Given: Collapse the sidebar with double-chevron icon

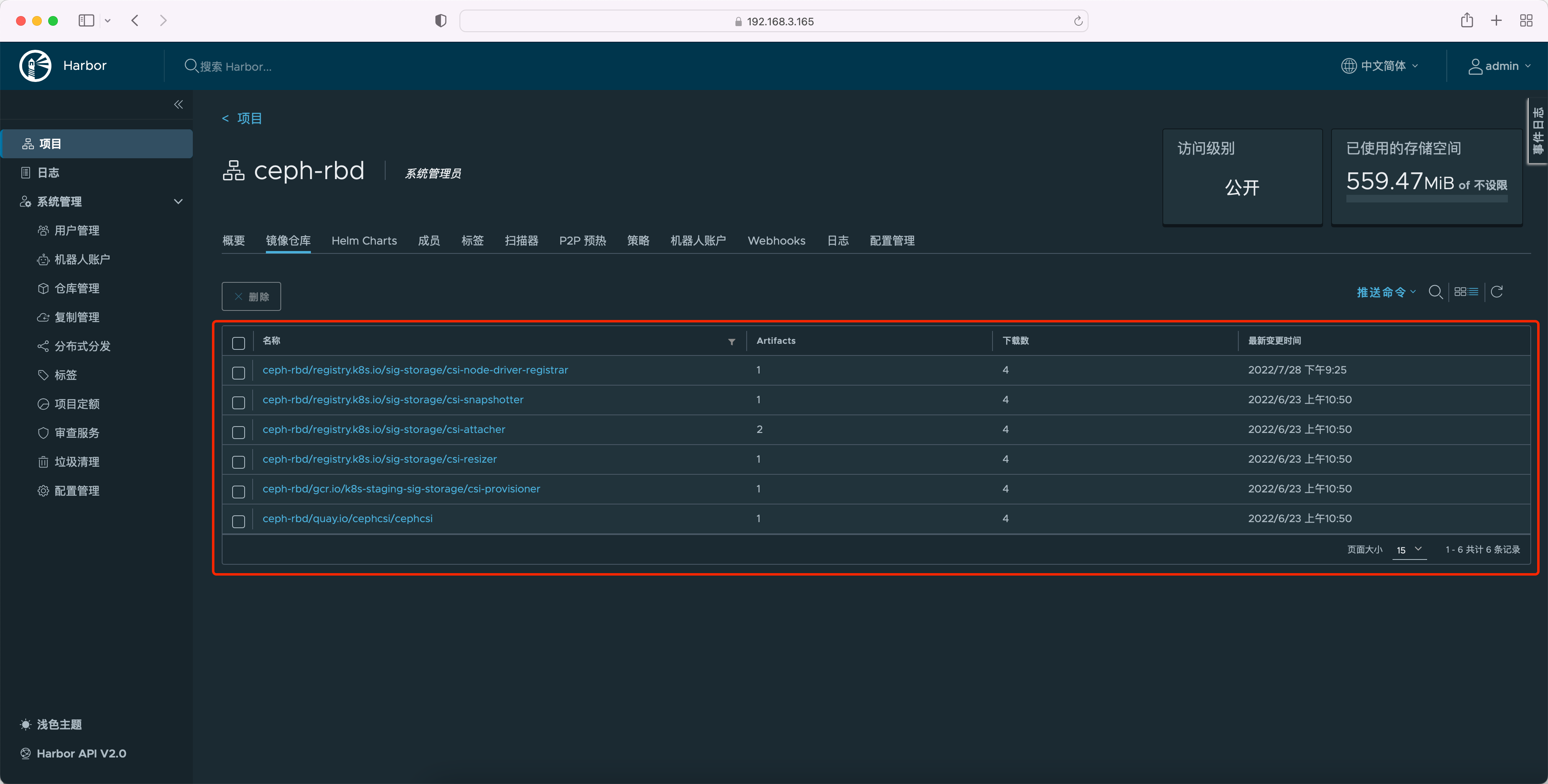Looking at the screenshot, I should [178, 104].
